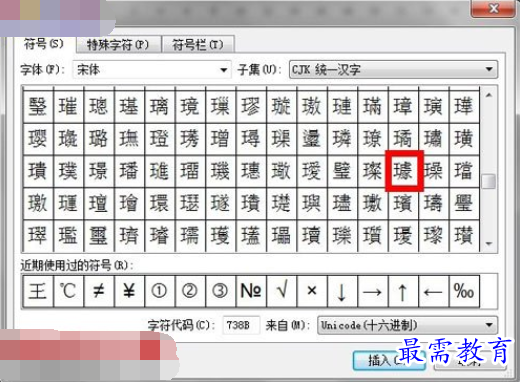
Task: Select the ‰ per-mille recent symbol
Action: tap(464, 291)
